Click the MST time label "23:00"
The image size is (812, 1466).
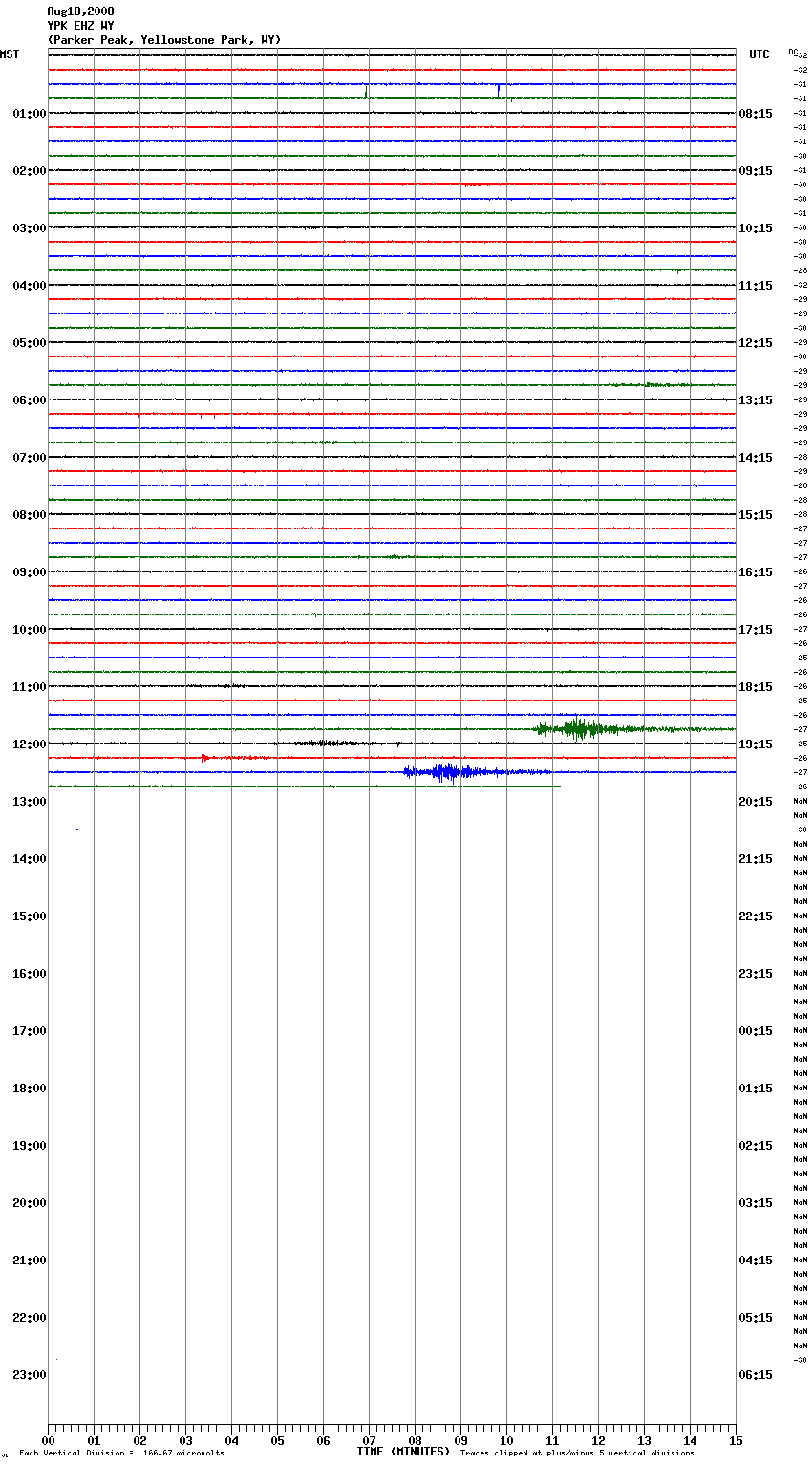tap(30, 1375)
